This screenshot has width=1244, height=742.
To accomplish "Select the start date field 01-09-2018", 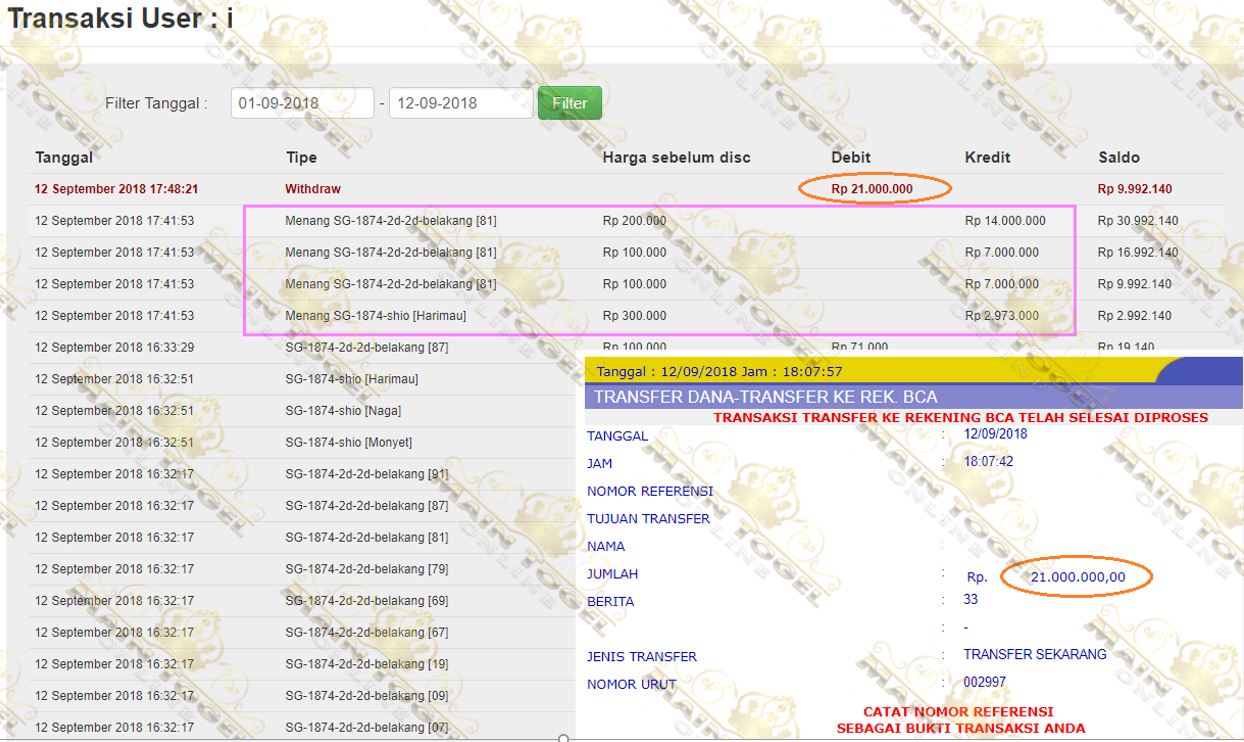I will click(303, 103).
